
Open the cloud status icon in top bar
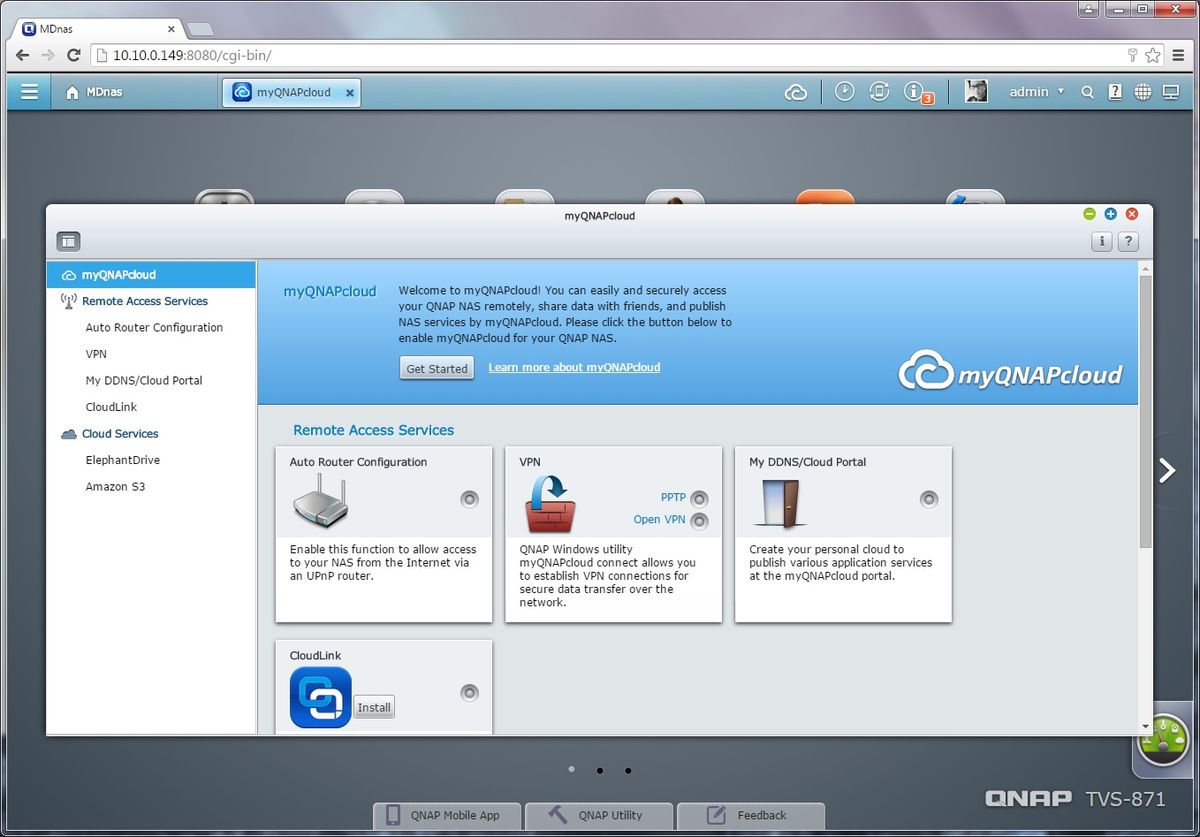(x=796, y=92)
